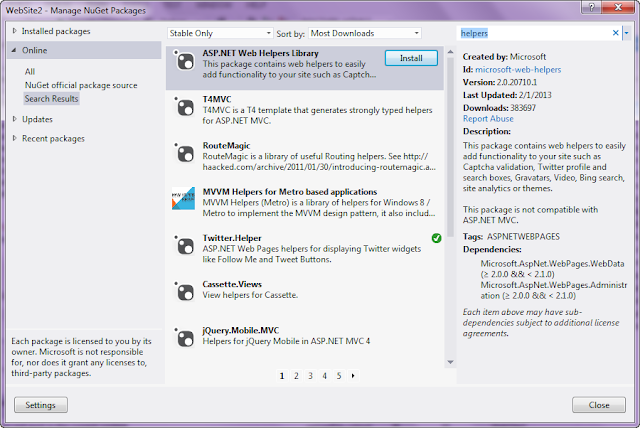Image resolution: width=640 pixels, height=428 pixels.
Task: Select the Cassette.Views package icon
Action: (x=184, y=292)
